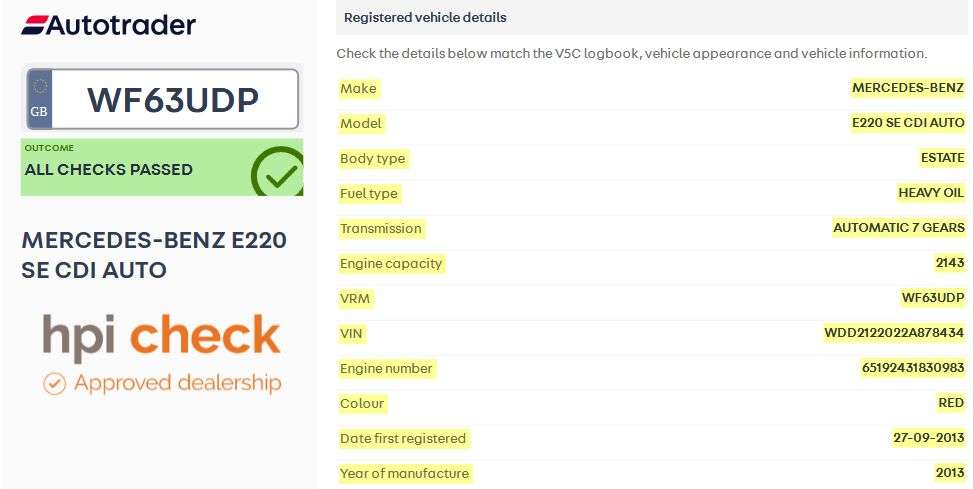This screenshot has width=973, height=489.
Task: Click the green checkmark outcome icon
Action: pyautogui.click(x=277, y=172)
